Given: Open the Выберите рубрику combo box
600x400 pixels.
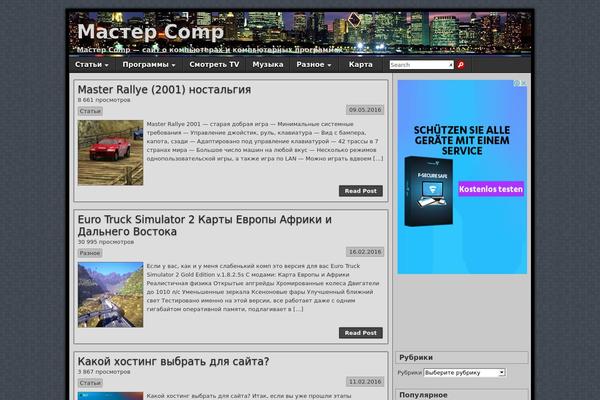Looking at the screenshot, I should click(x=465, y=372).
